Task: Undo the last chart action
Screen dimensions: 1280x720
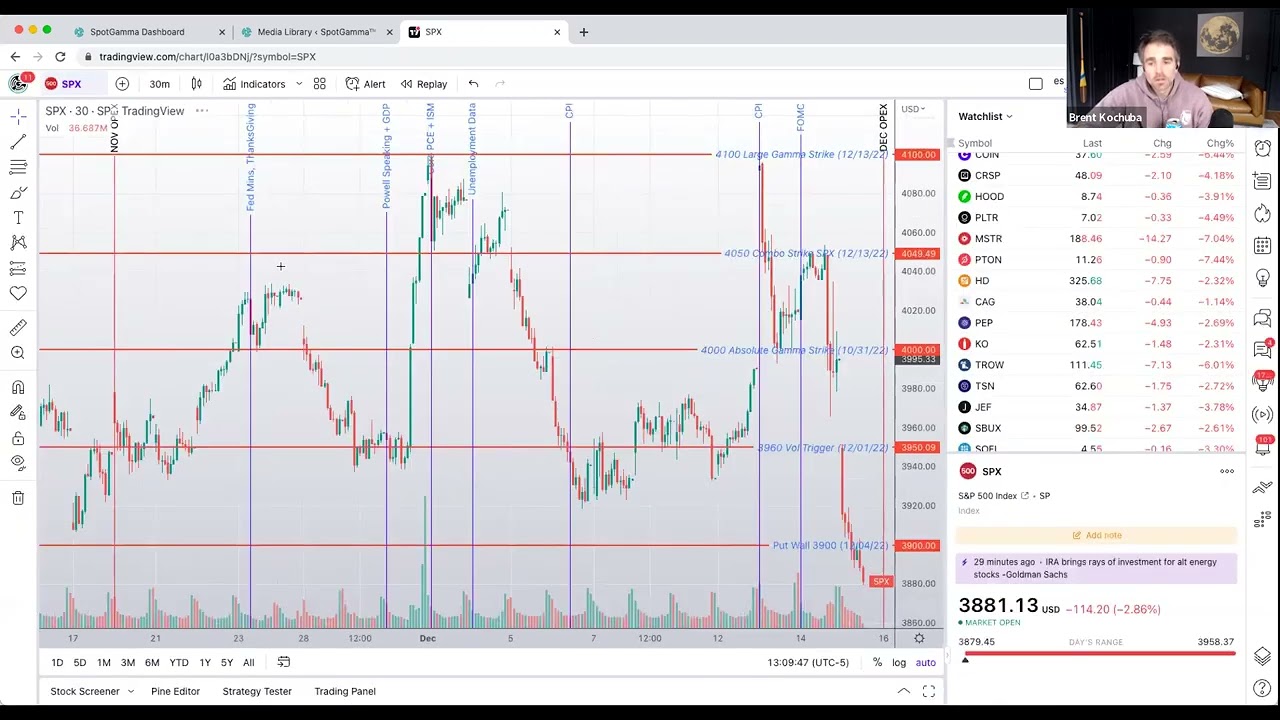Action: [473, 84]
